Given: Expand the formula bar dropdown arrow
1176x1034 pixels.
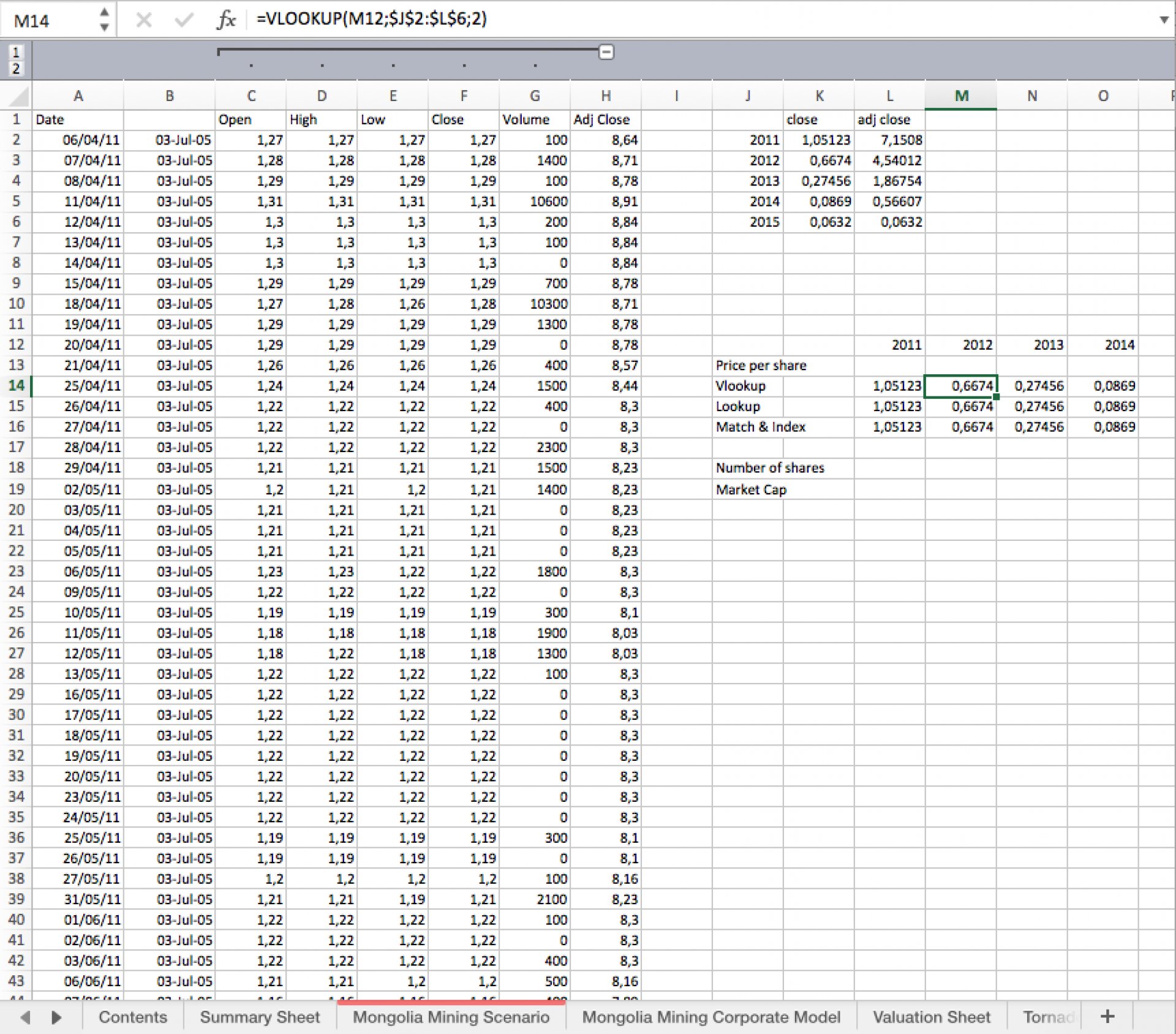Looking at the screenshot, I should tap(1164, 20).
